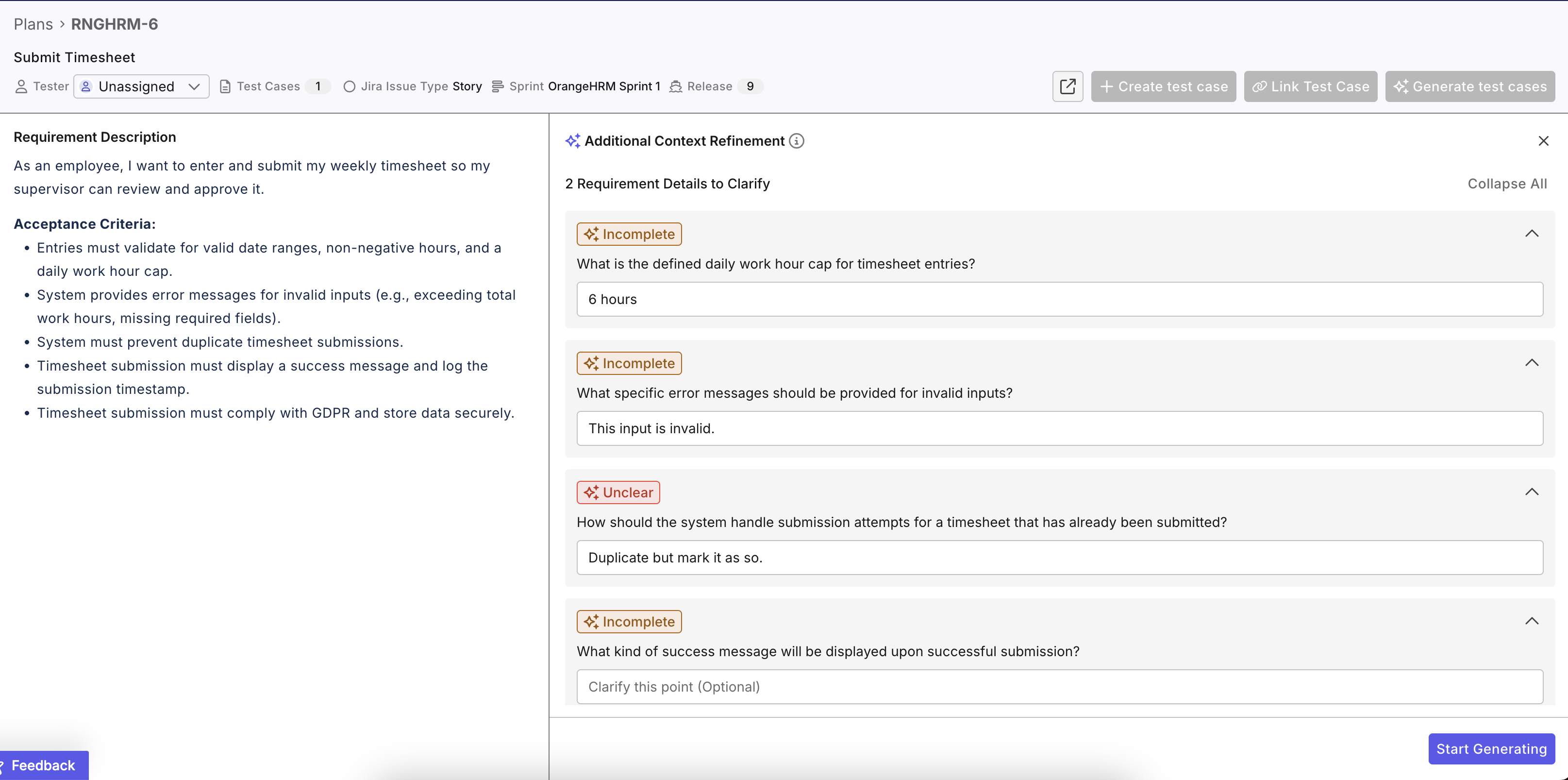The width and height of the screenshot is (1568, 780).
Task: Open requirement in external link icon
Action: click(1068, 86)
